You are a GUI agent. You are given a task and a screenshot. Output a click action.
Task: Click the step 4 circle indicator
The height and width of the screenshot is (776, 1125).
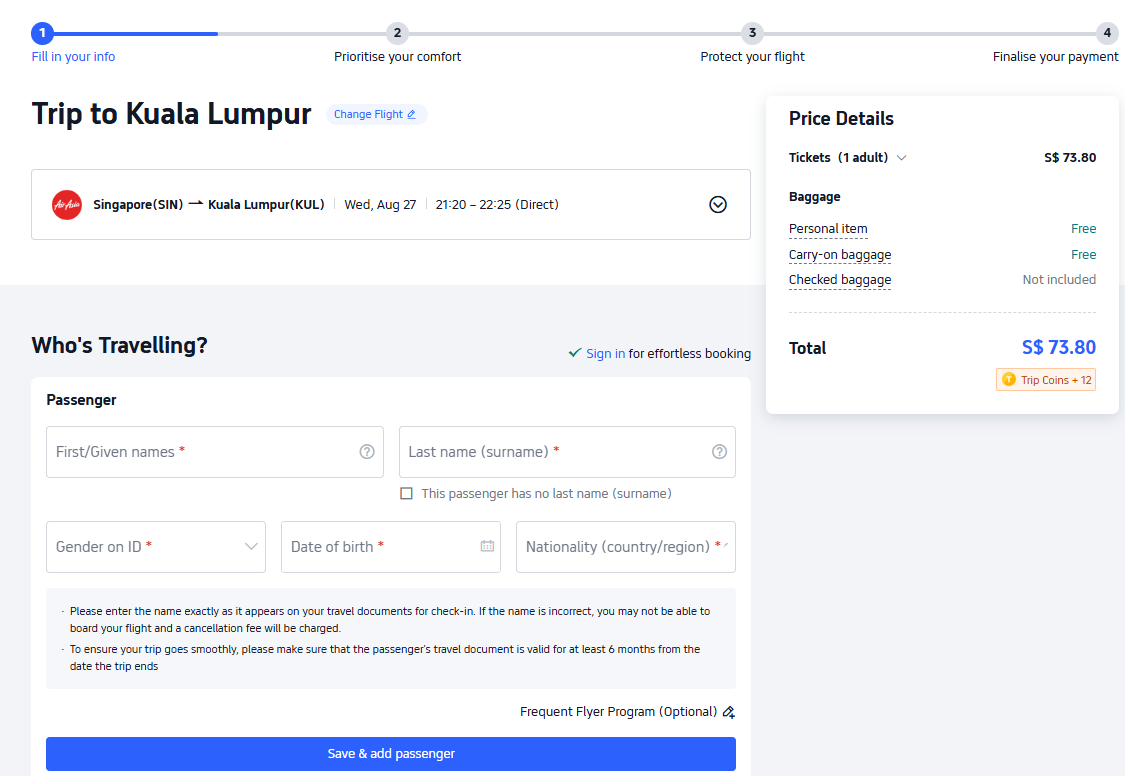tap(1107, 32)
